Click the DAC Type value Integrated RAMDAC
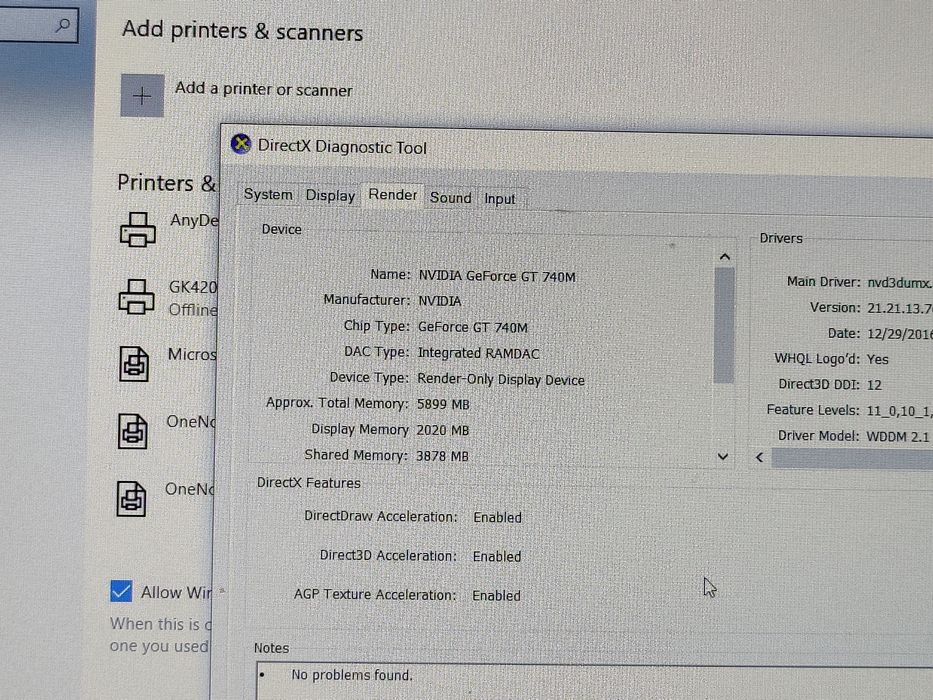 coord(478,354)
